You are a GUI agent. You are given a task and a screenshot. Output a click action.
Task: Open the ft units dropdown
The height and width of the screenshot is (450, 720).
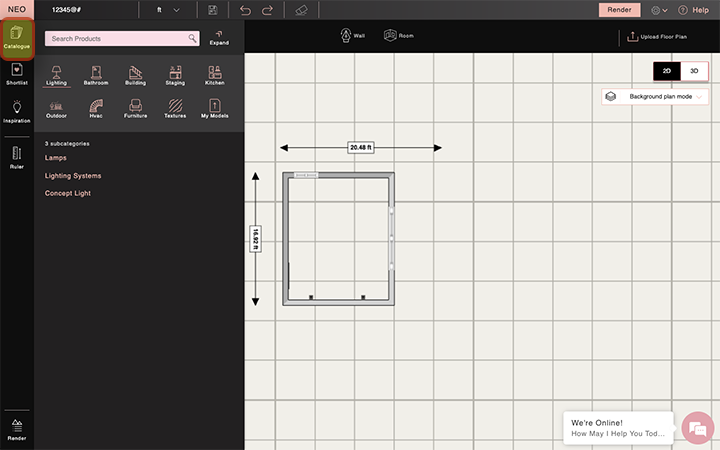click(x=168, y=10)
